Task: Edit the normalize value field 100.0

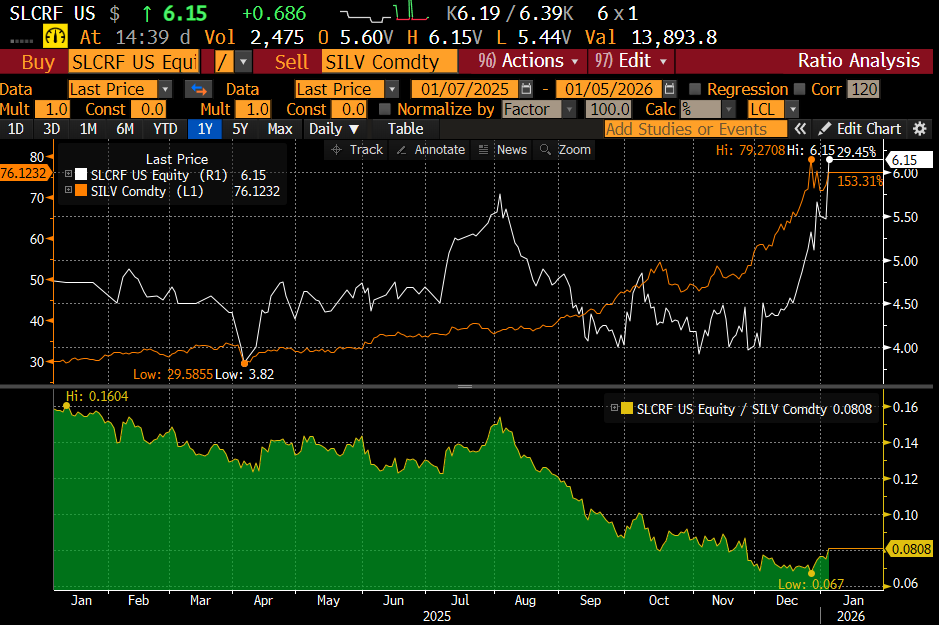Action: tap(609, 109)
